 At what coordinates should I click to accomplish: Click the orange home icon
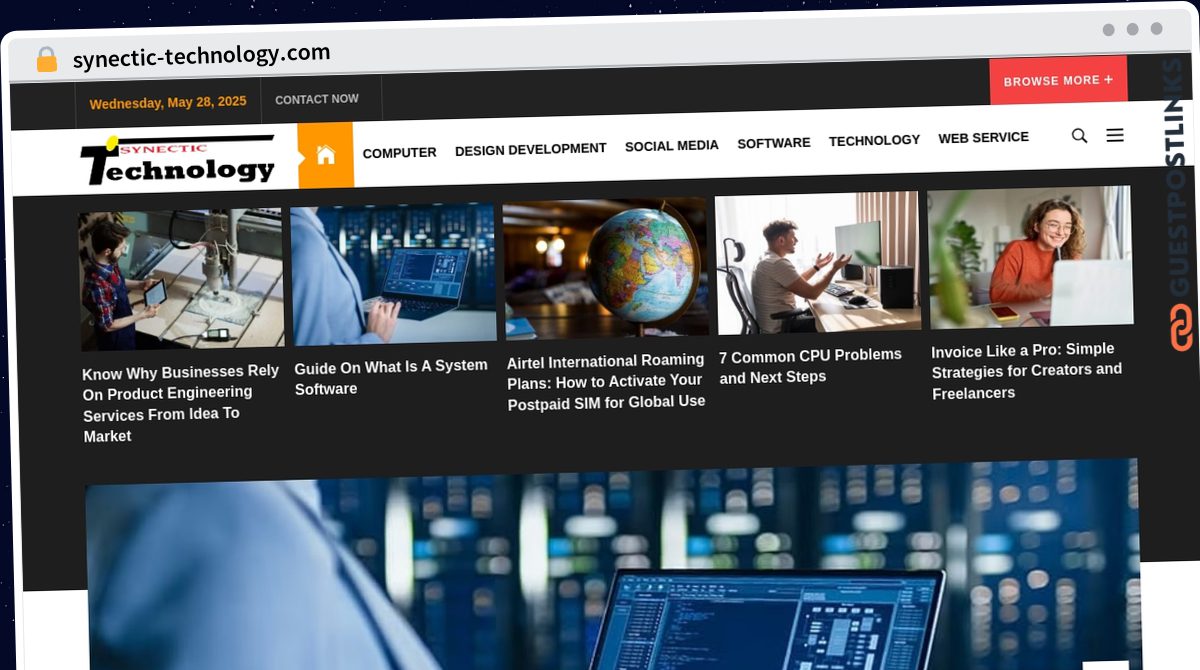pos(325,155)
